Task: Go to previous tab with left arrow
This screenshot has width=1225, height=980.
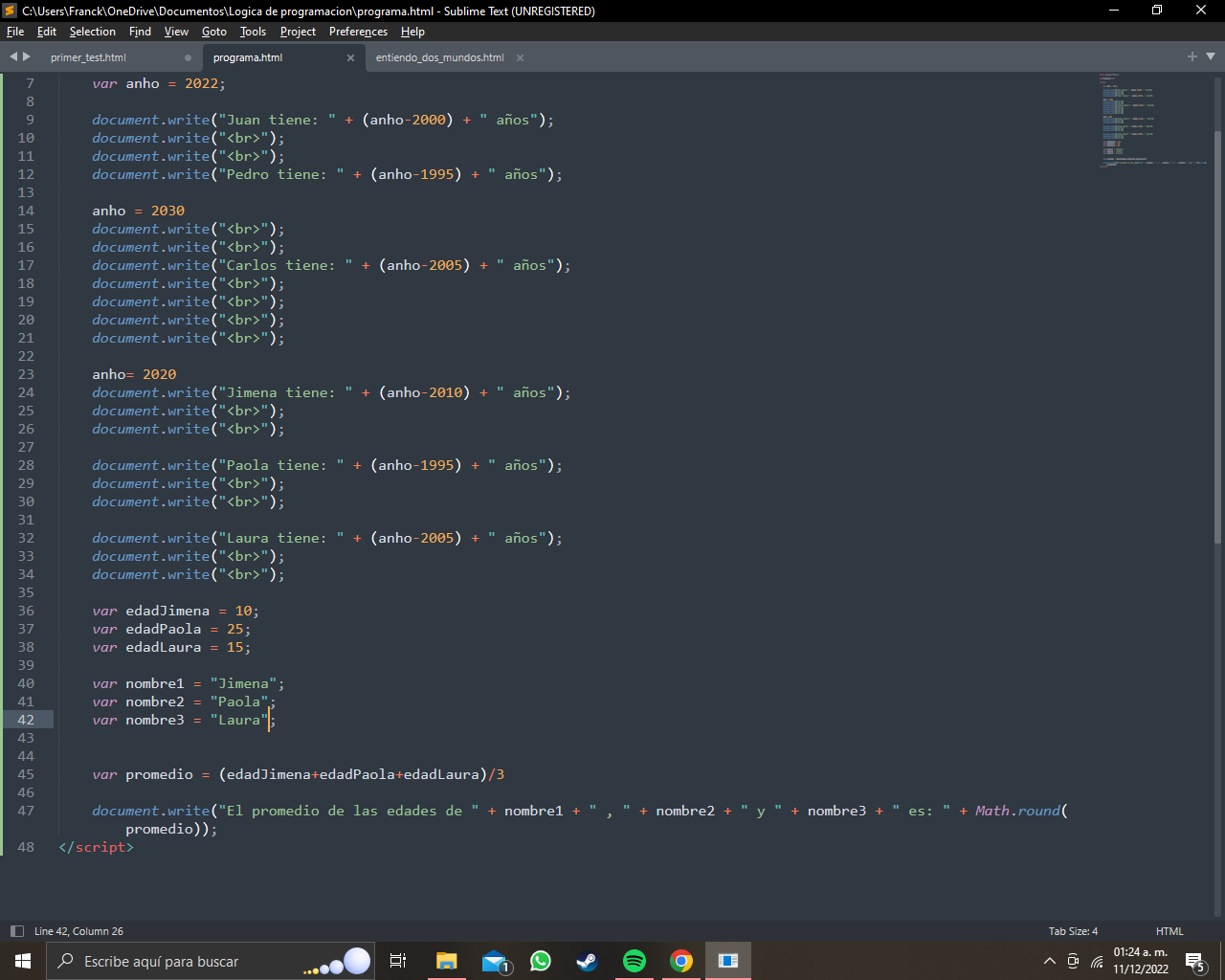Action: coord(13,56)
